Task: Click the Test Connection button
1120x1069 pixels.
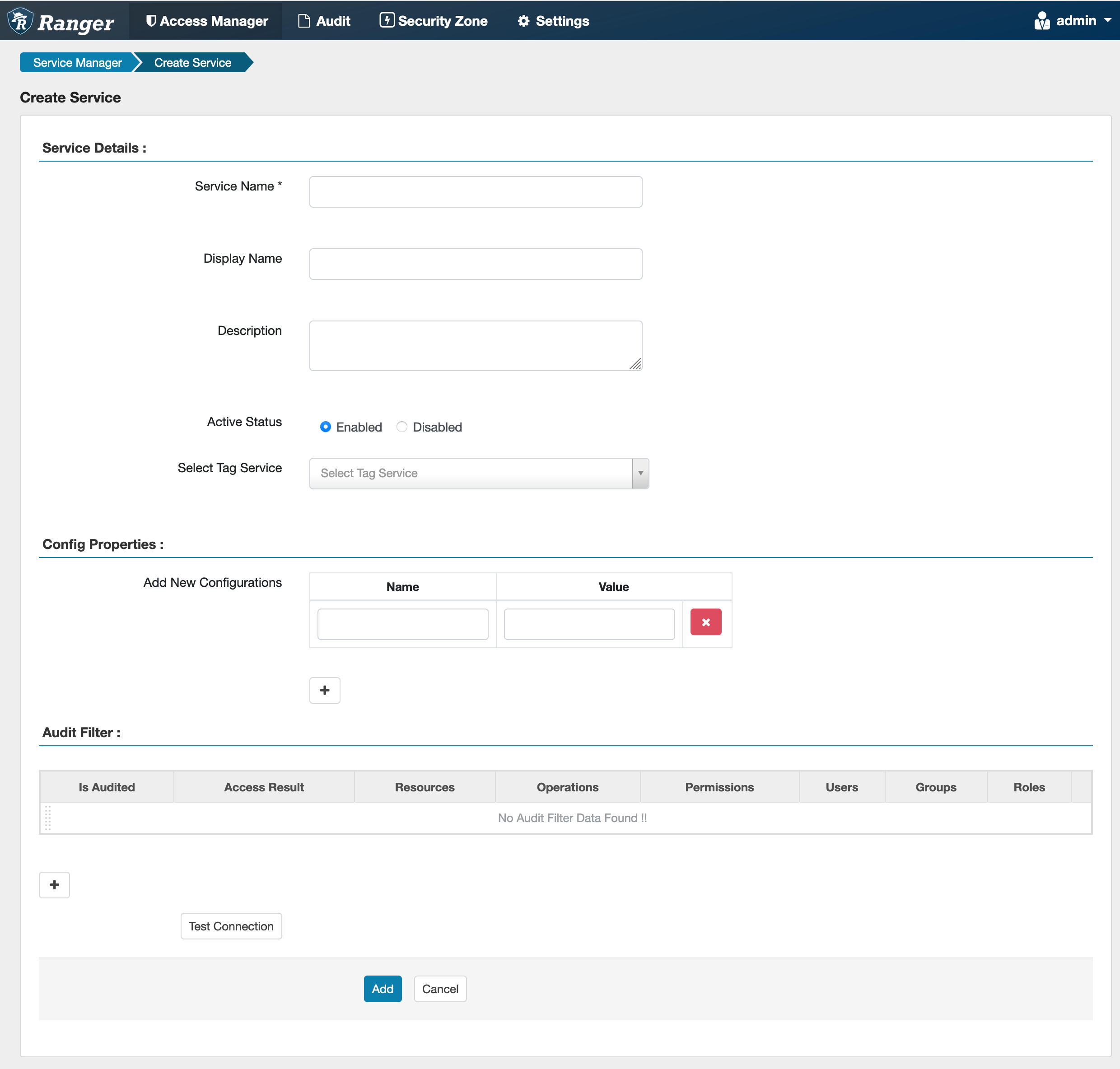Action: tap(231, 926)
